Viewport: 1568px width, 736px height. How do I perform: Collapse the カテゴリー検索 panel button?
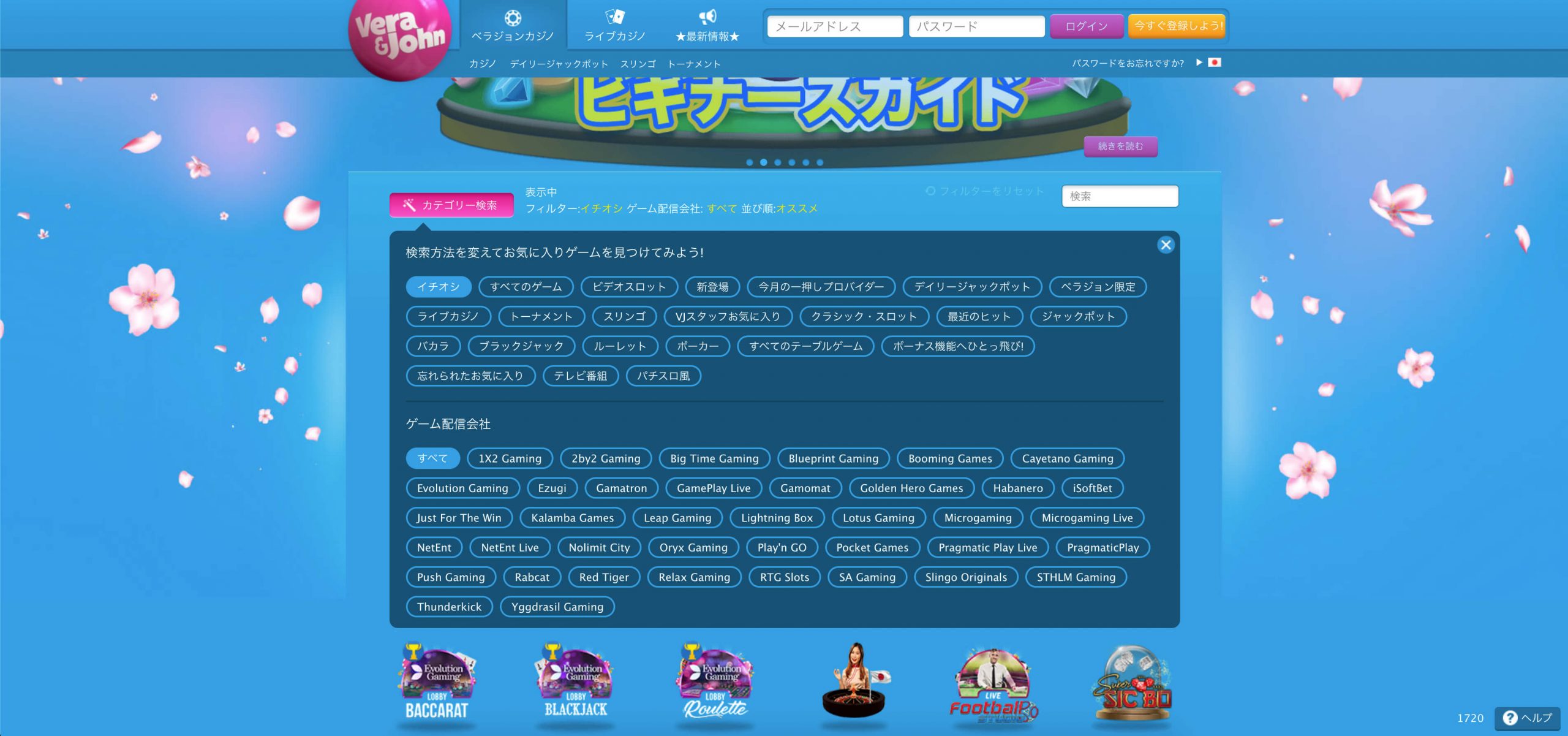(451, 205)
